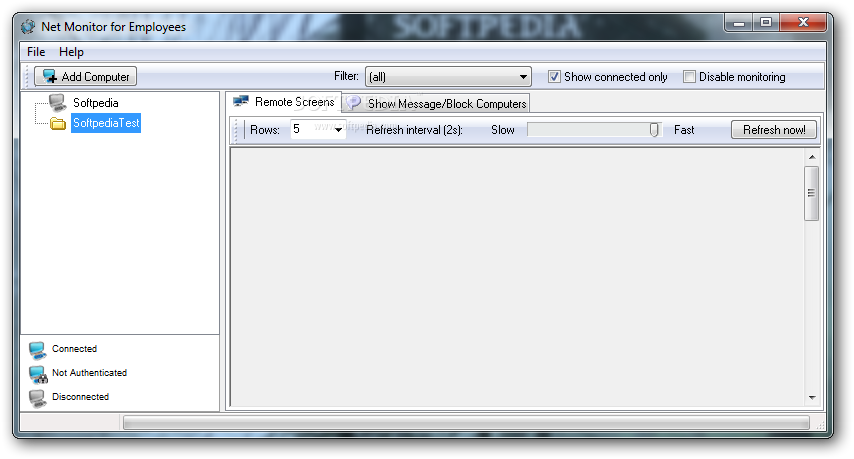
Task: Click the Disconnected legend label
Action: pos(81,396)
